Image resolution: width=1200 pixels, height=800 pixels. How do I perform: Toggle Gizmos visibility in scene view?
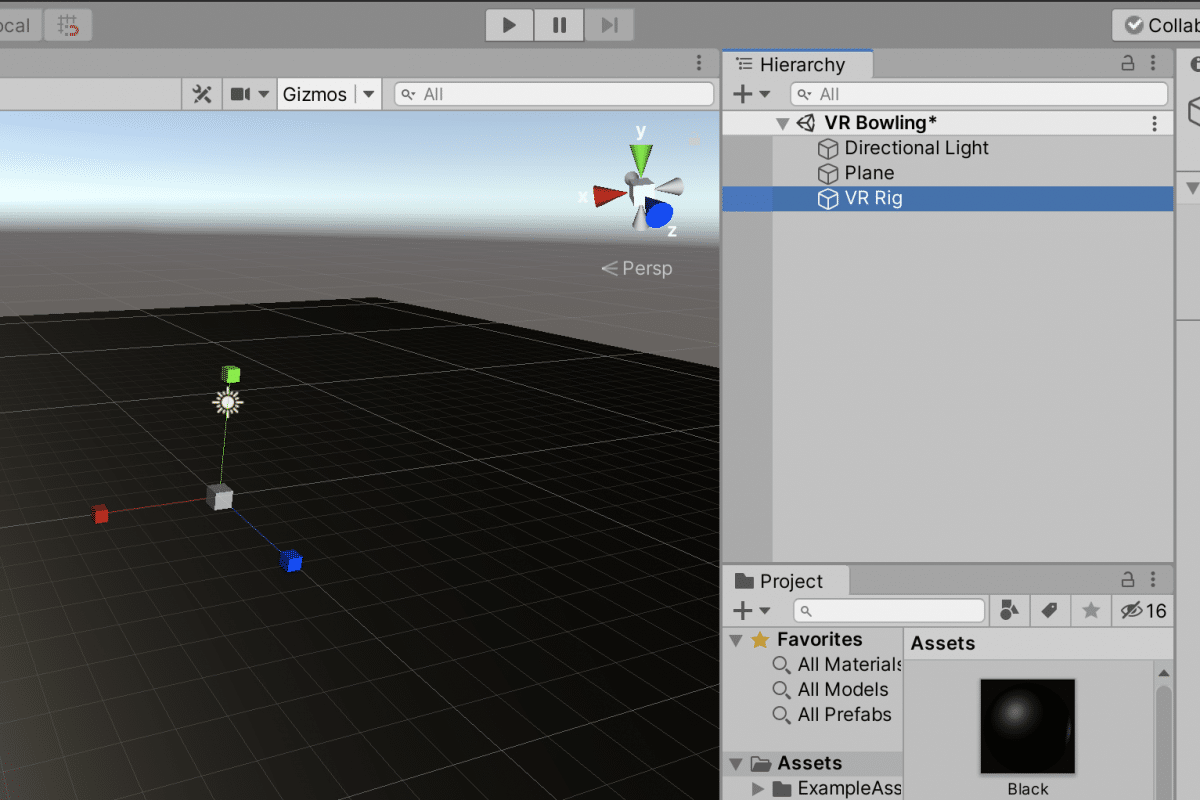tap(315, 94)
